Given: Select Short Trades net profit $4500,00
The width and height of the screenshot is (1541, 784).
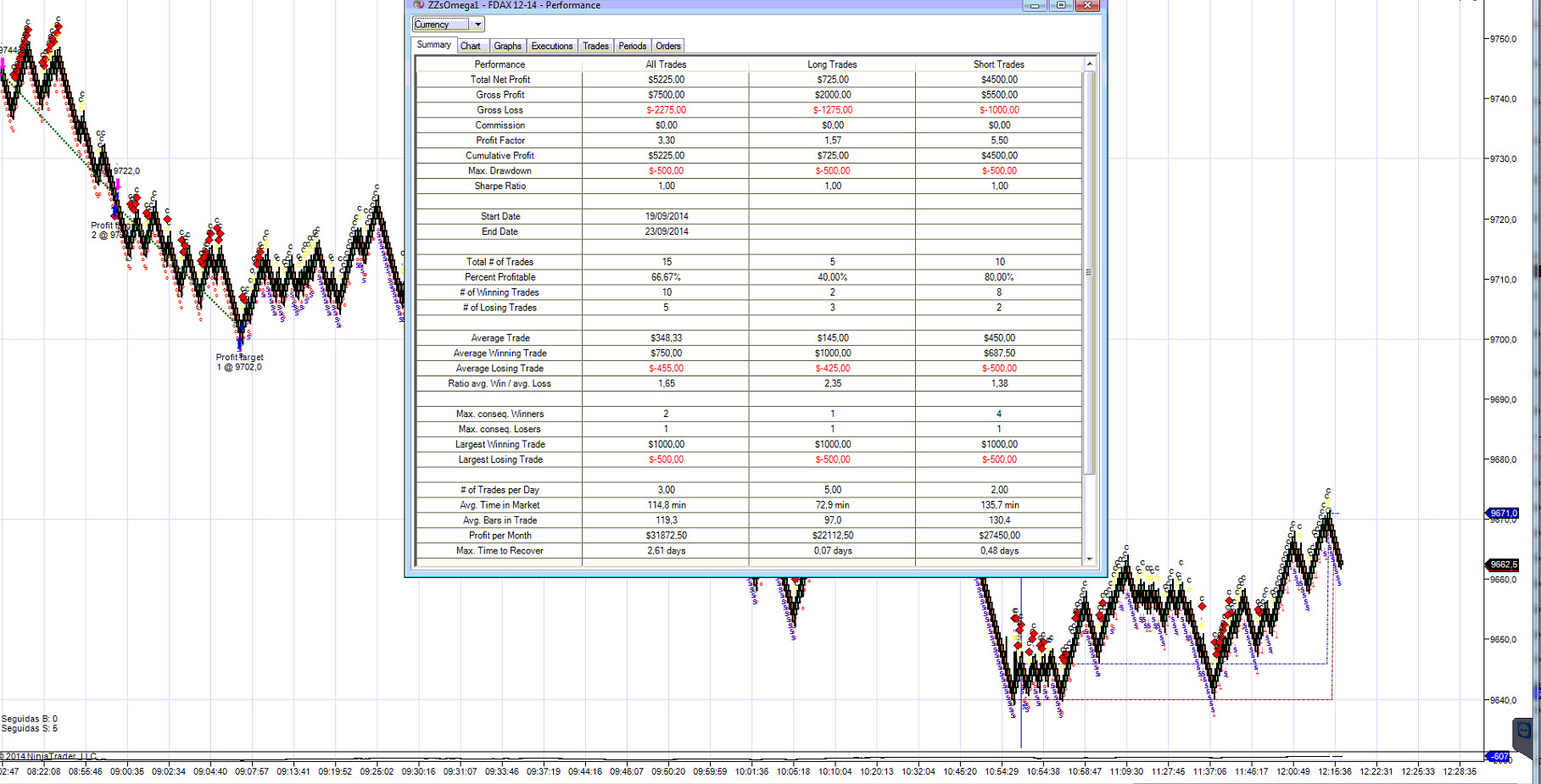Looking at the screenshot, I should (x=999, y=80).
